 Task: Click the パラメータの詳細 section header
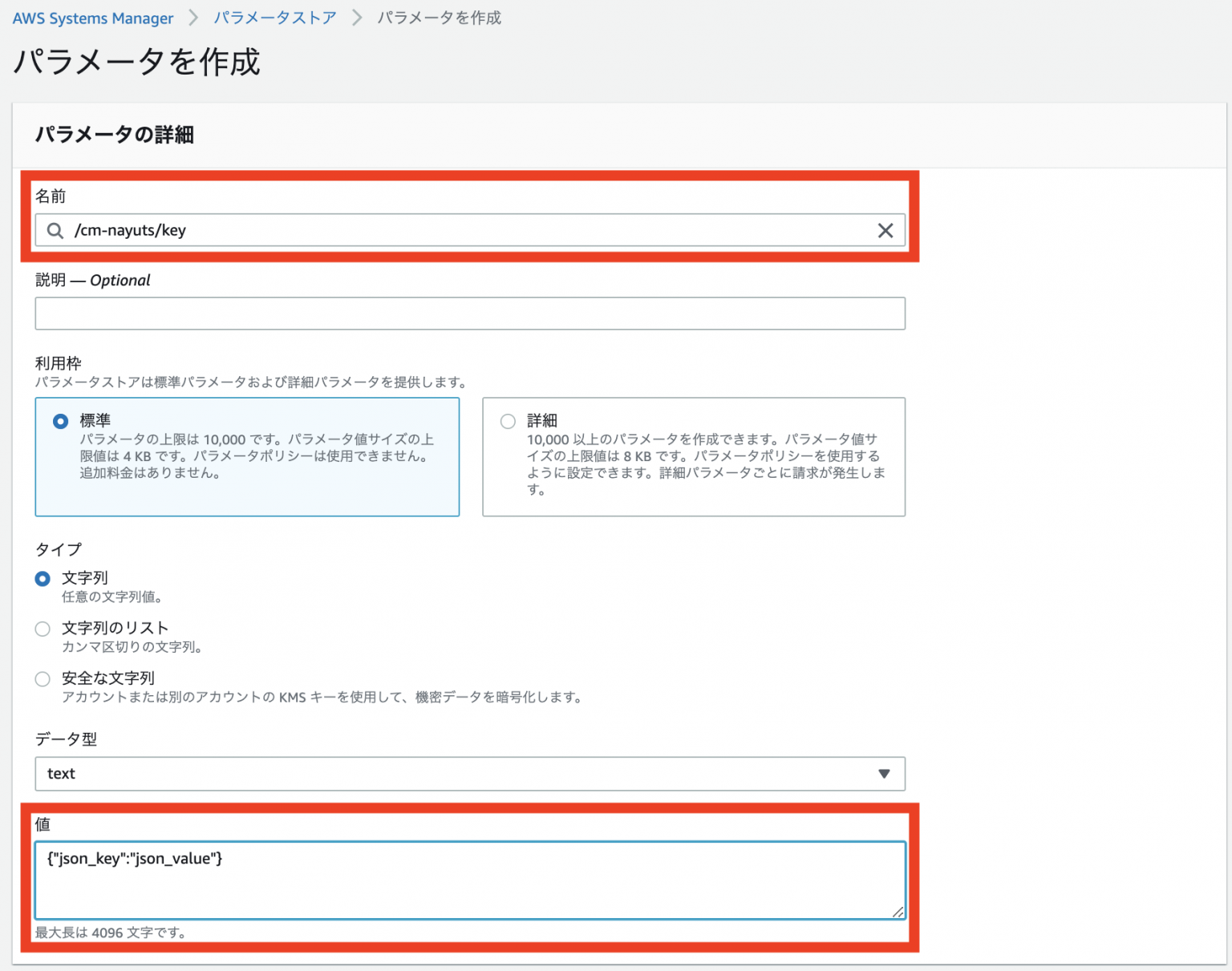coord(113,135)
